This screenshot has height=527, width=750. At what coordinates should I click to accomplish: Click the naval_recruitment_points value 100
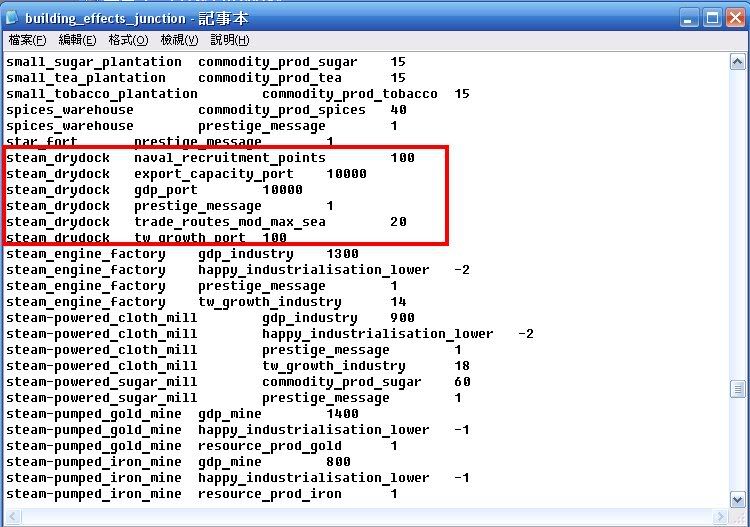(402, 158)
